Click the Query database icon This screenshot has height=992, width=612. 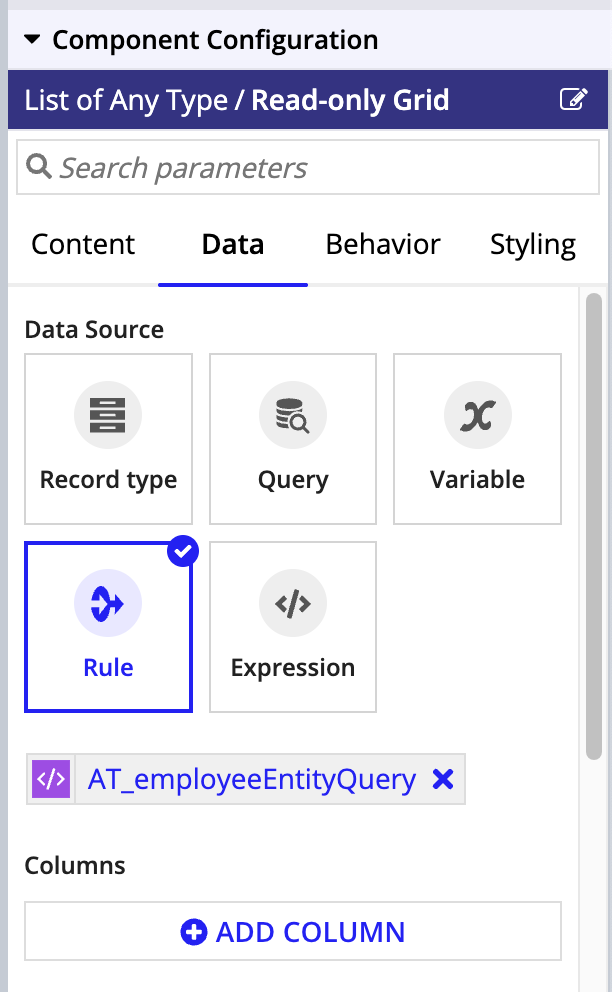tap(292, 415)
